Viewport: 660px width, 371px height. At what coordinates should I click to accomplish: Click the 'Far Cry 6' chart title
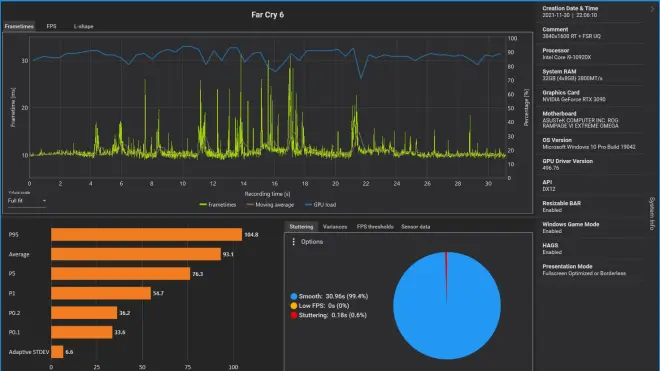pyautogui.click(x=267, y=15)
